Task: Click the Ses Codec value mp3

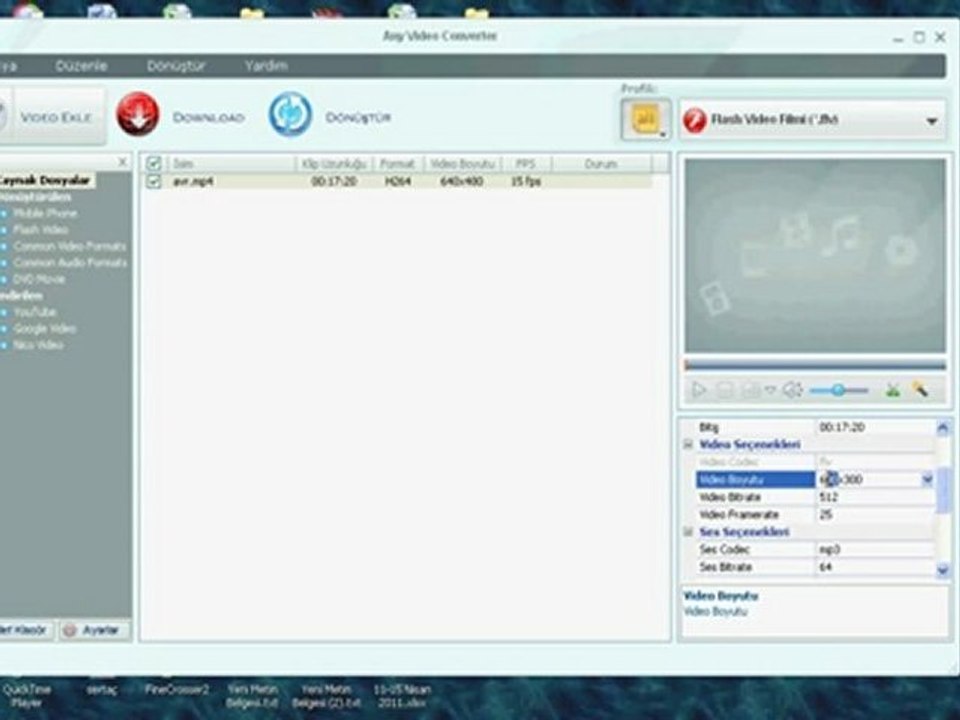Action: 874,550
